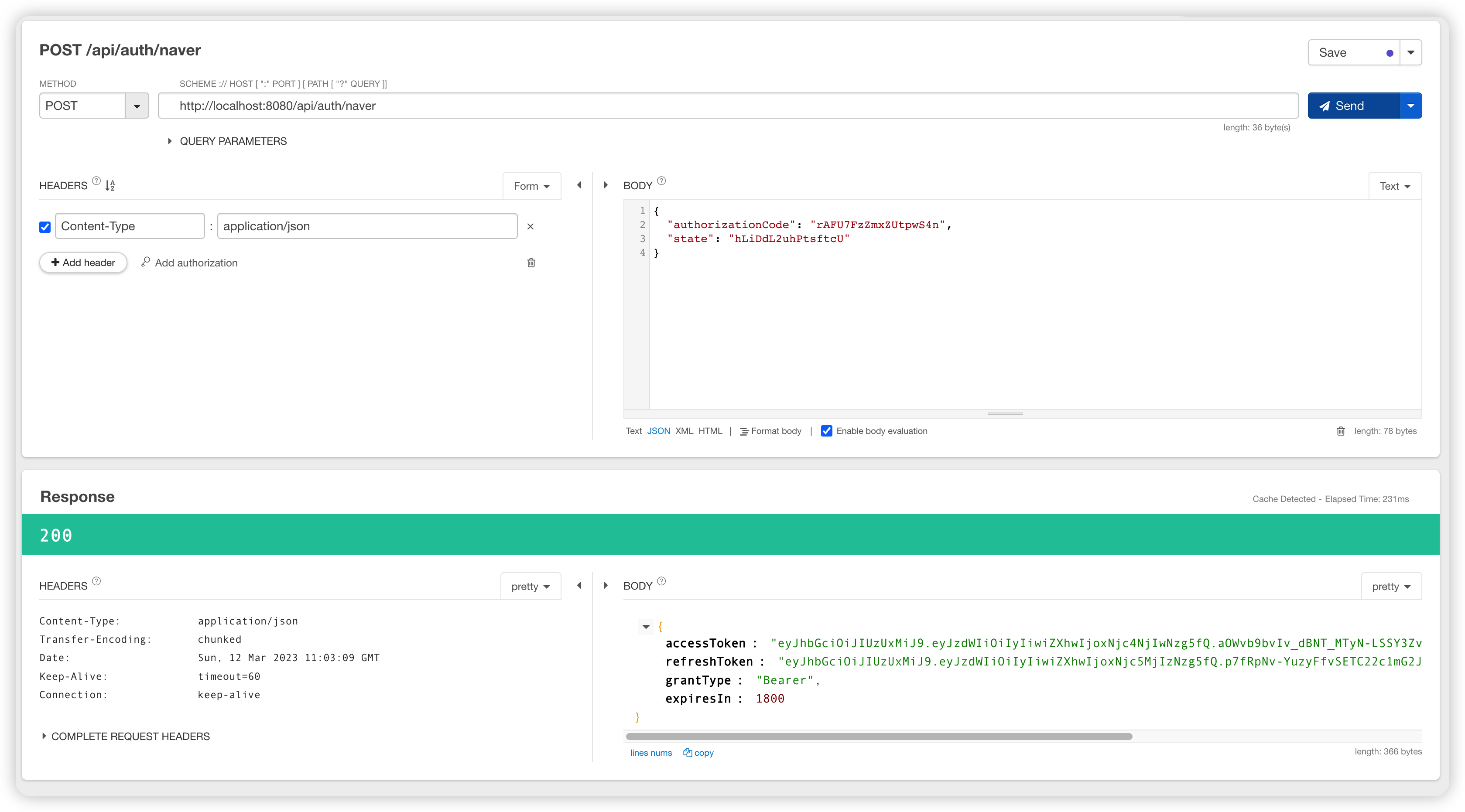The height and width of the screenshot is (812, 1465).
Task: Click the trash icon to clear the request body
Action: point(1341,431)
